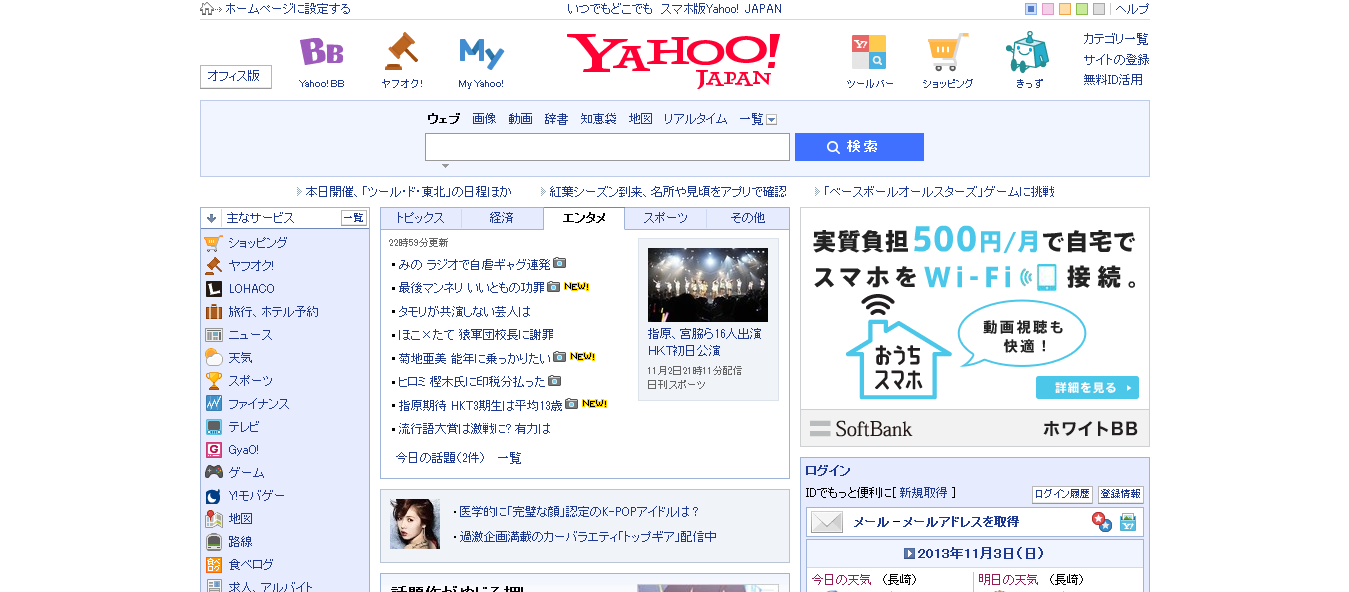Open the 無料ID活用 link
The width and height of the screenshot is (1349, 592).
pos(1112,80)
